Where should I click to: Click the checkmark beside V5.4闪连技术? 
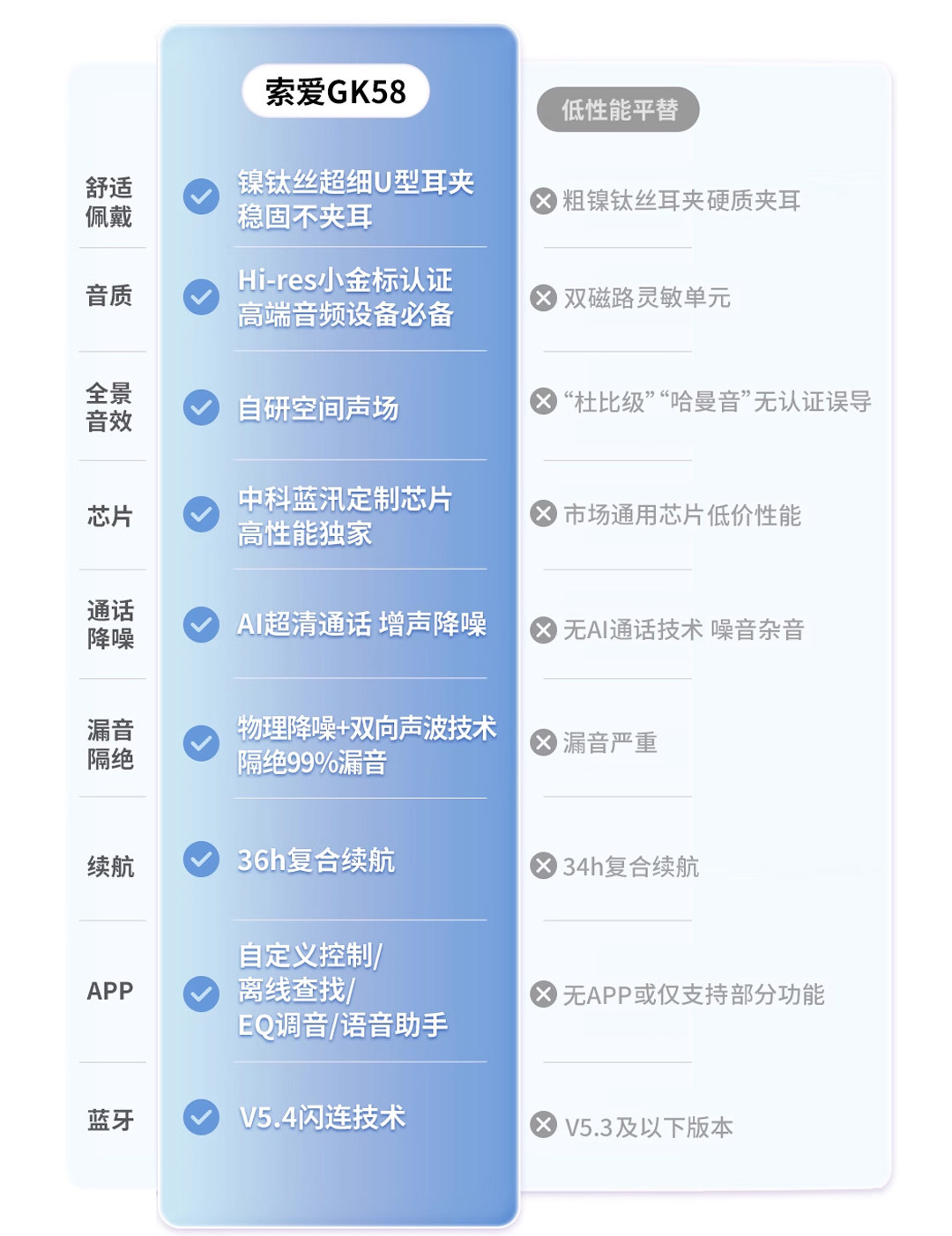coord(201,1117)
